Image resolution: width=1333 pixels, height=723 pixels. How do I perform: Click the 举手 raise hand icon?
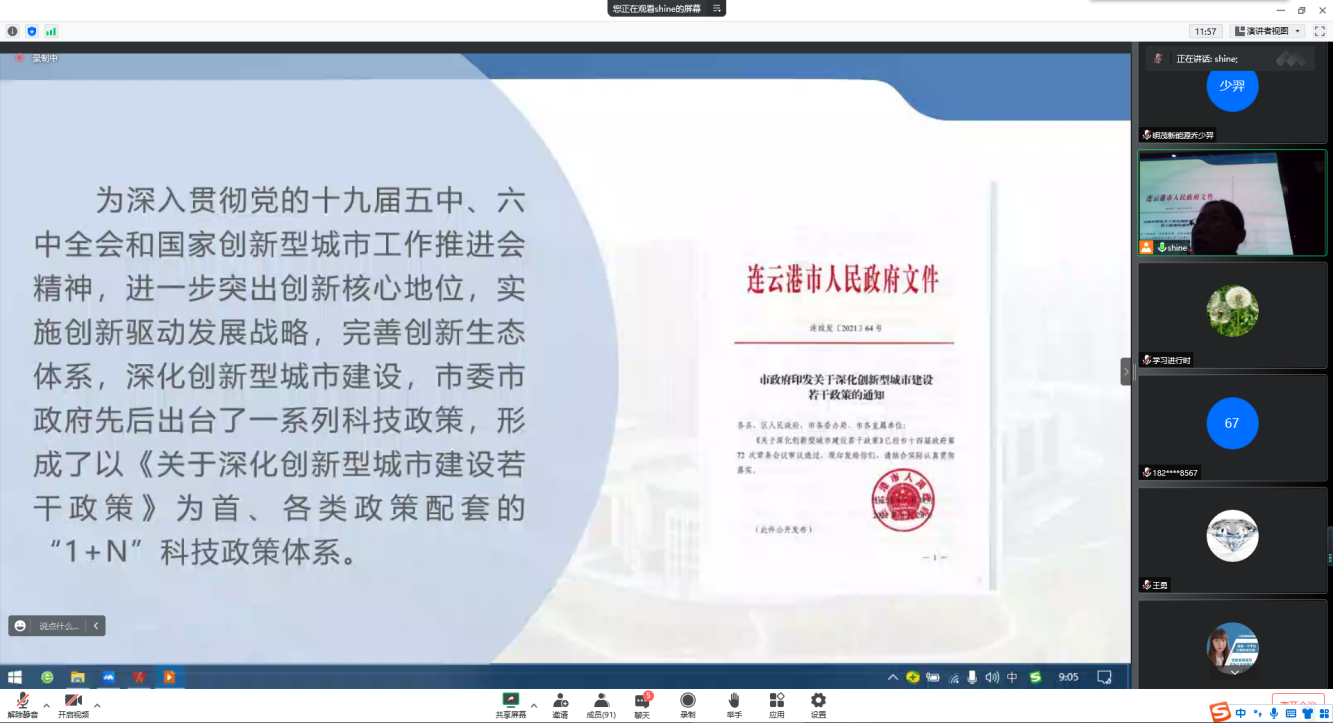click(734, 700)
